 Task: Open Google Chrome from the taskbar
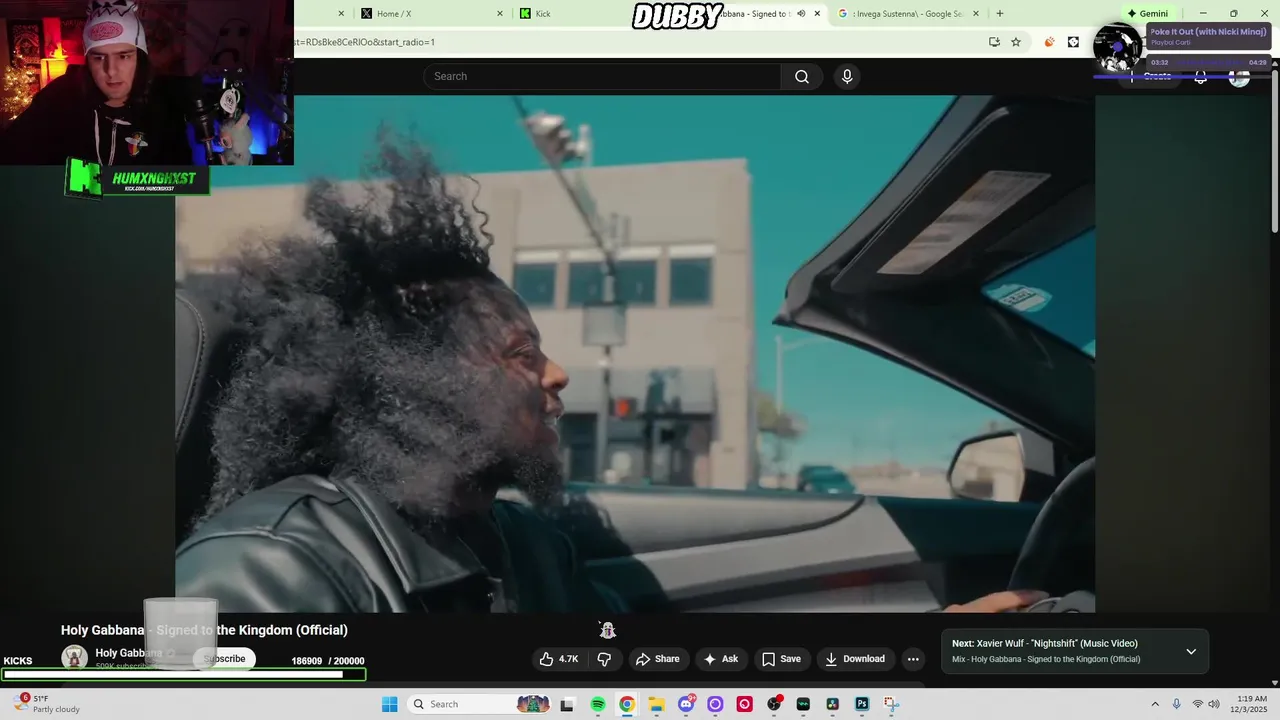coord(627,704)
